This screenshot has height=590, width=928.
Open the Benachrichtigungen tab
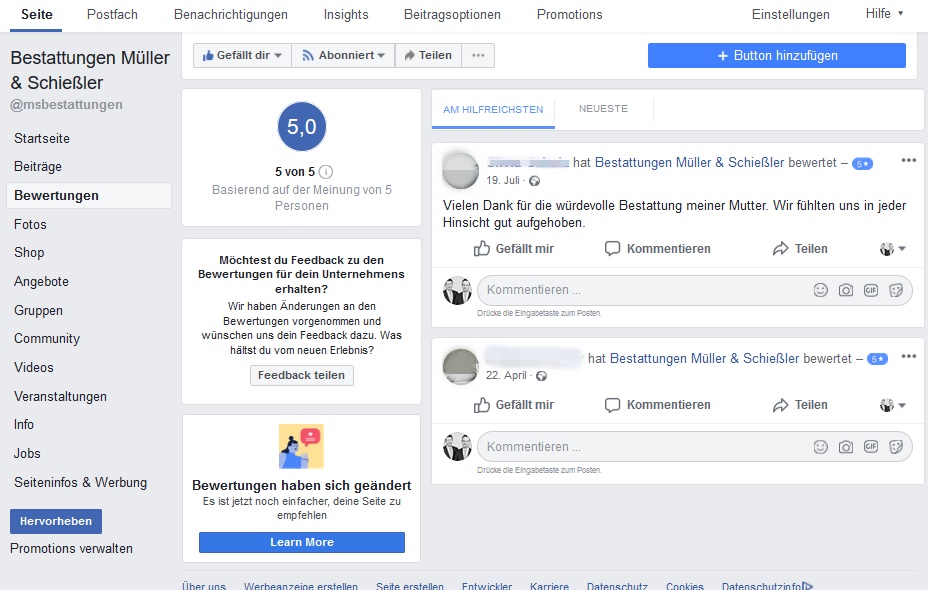click(231, 15)
